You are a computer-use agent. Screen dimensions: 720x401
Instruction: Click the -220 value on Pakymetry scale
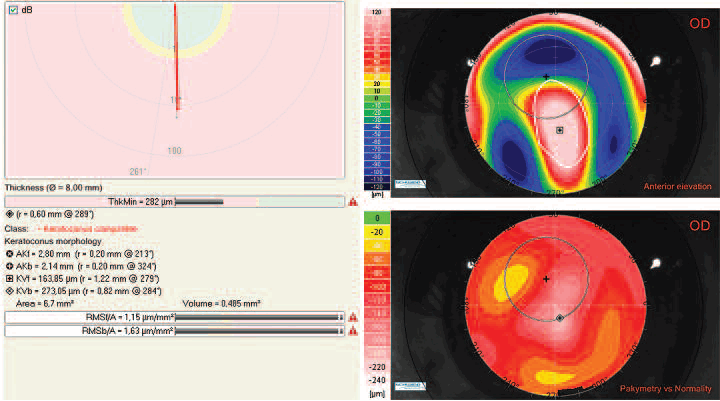point(377,367)
